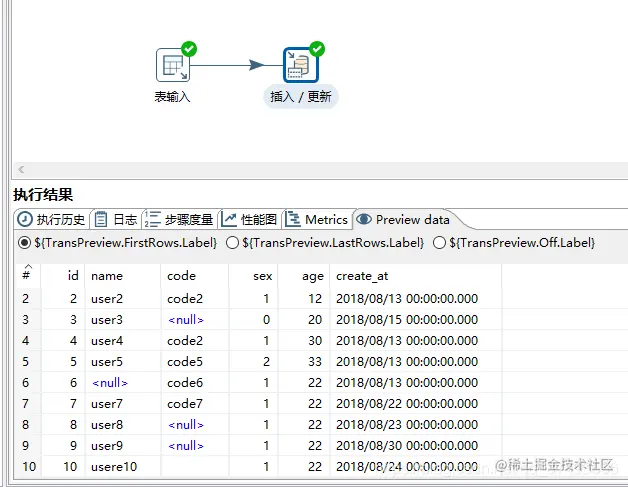
Task: Click the sex value 2 in user5 row
Action: 254,362
